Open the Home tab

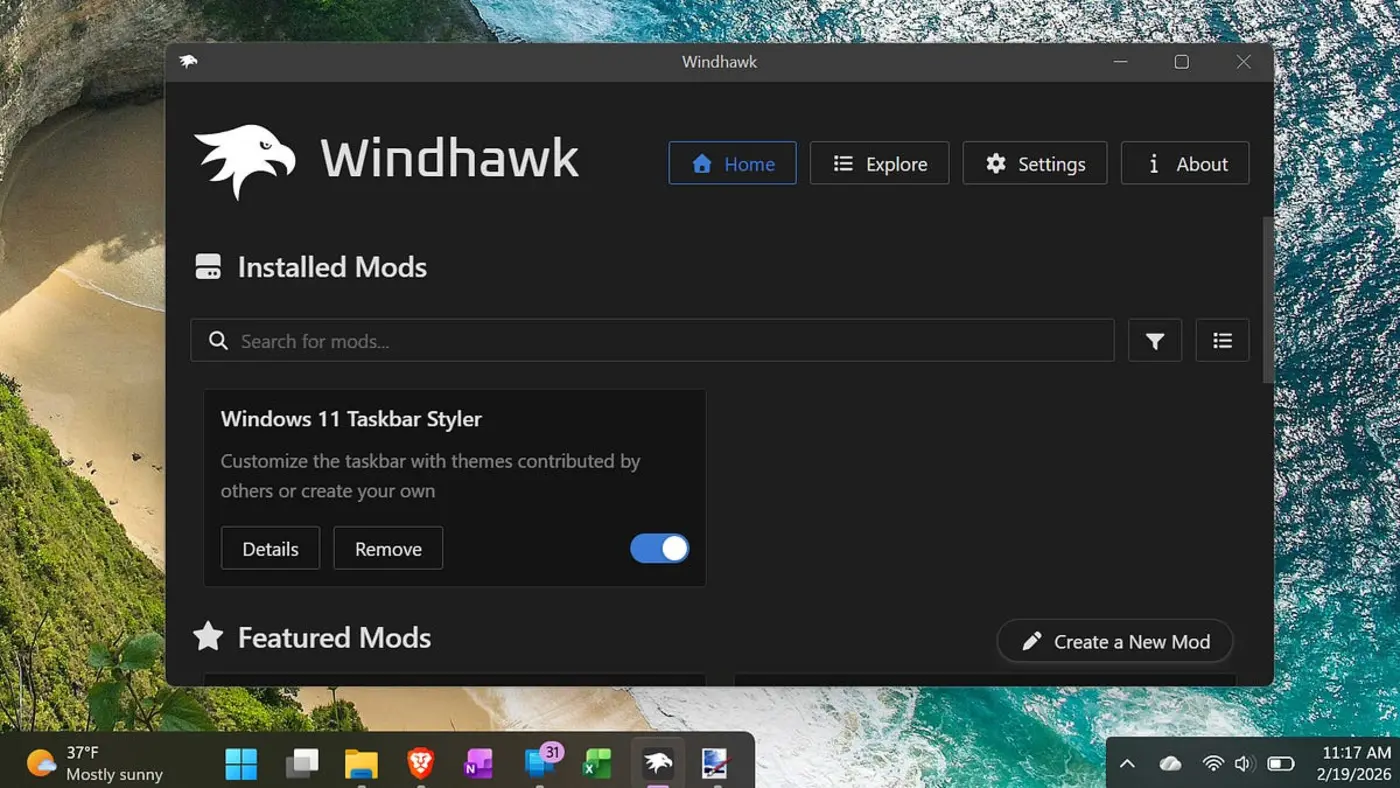pos(732,163)
